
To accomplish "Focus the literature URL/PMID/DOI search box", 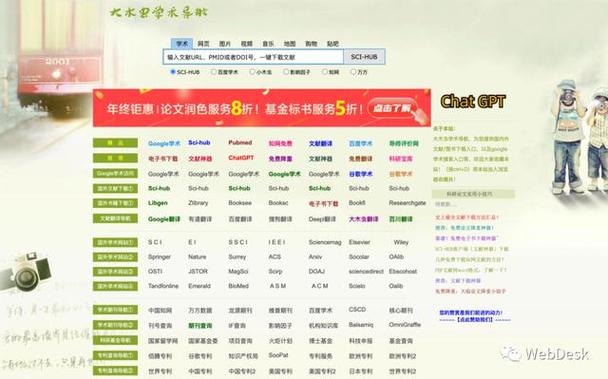I will tap(253, 57).
